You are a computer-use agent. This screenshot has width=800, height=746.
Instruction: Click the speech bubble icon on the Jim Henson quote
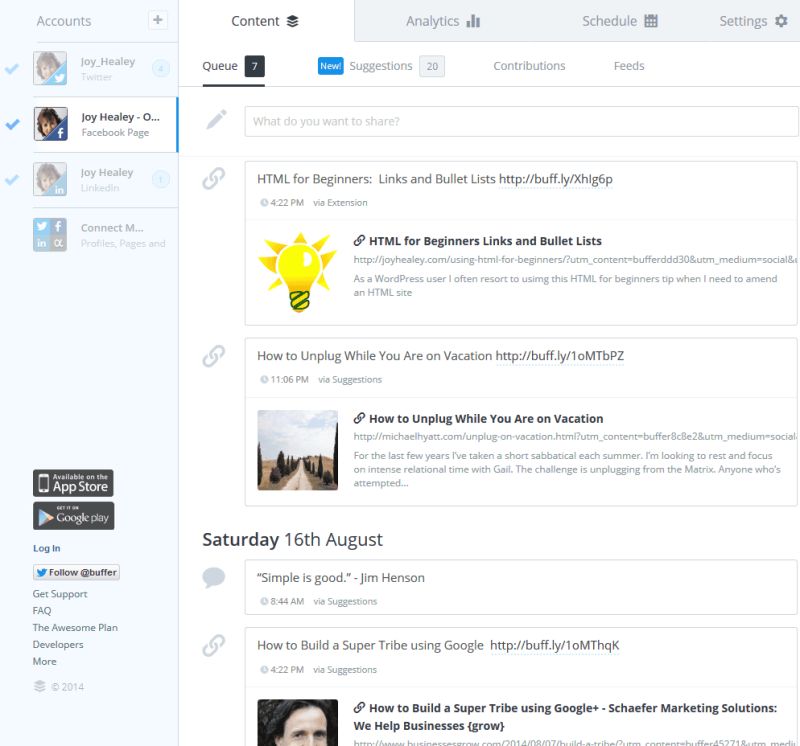pos(213,577)
